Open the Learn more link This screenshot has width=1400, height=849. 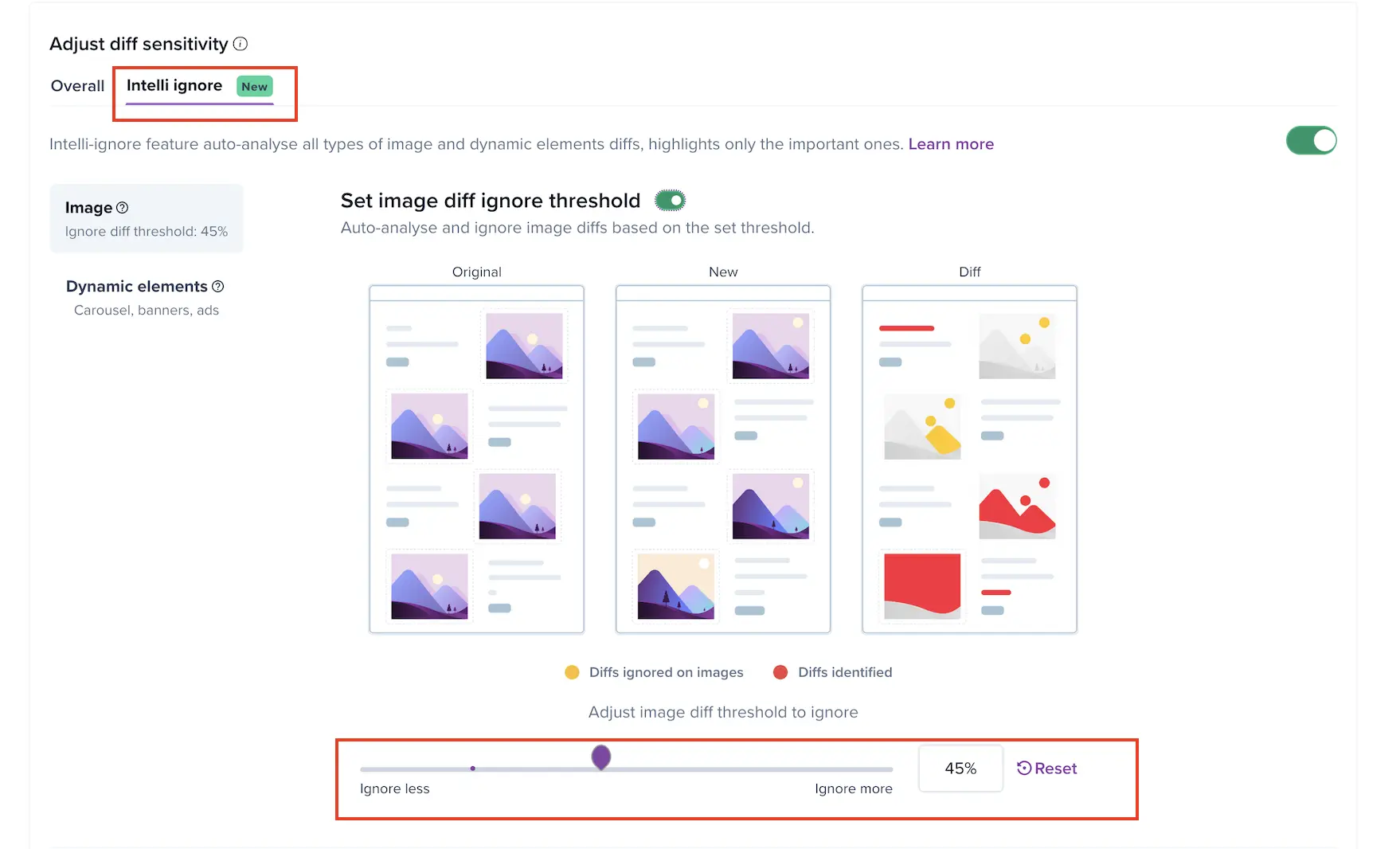pos(951,144)
